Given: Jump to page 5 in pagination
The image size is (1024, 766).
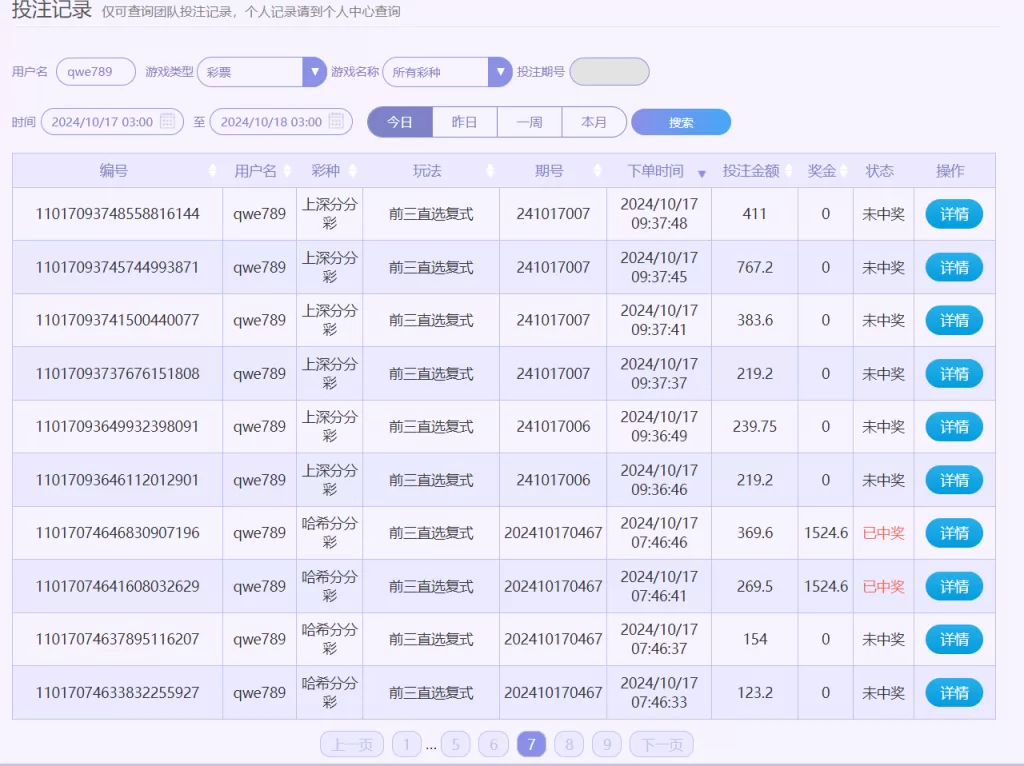Looking at the screenshot, I should [x=455, y=744].
